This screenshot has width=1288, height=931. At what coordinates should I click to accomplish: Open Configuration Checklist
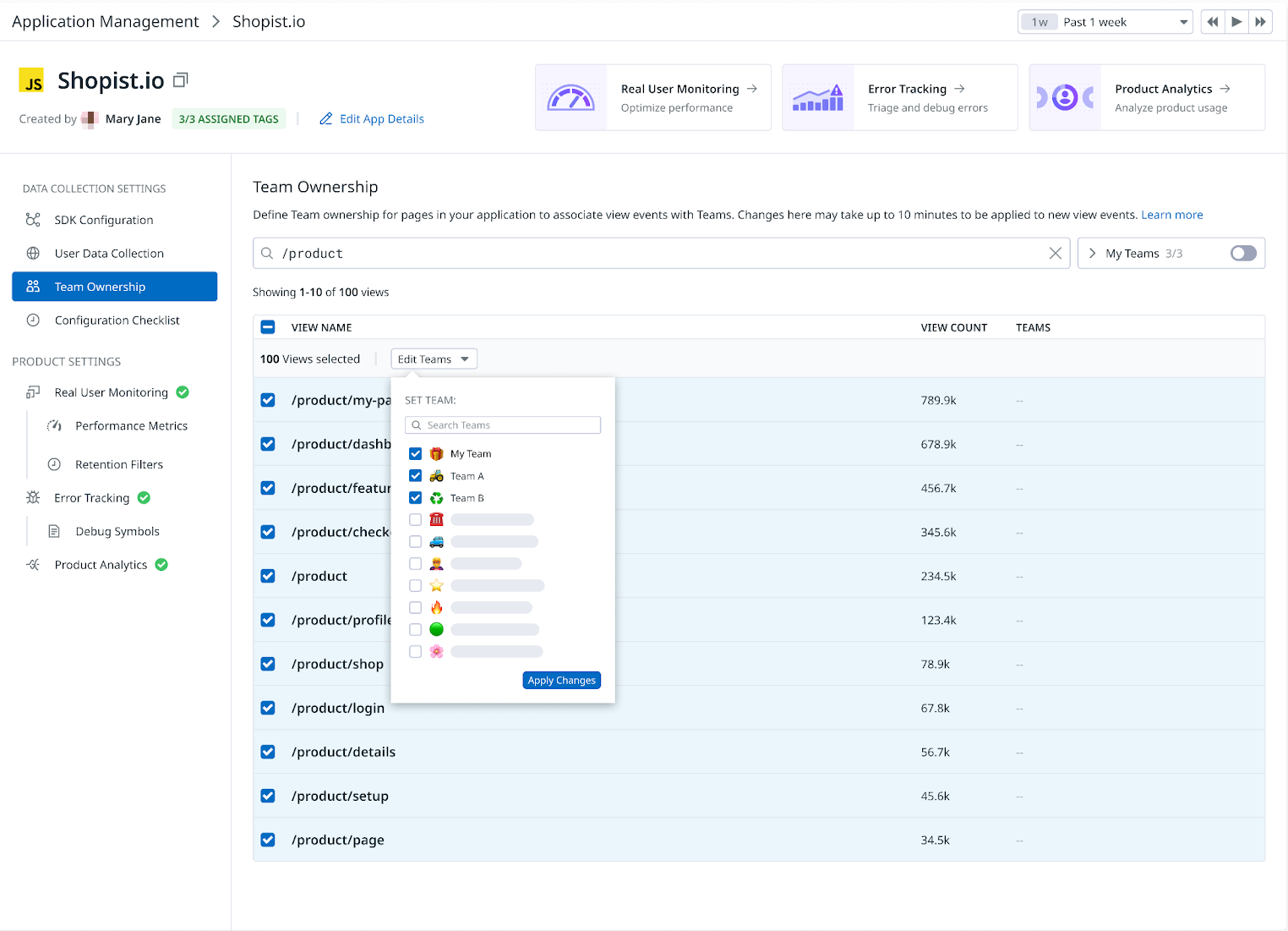(117, 320)
